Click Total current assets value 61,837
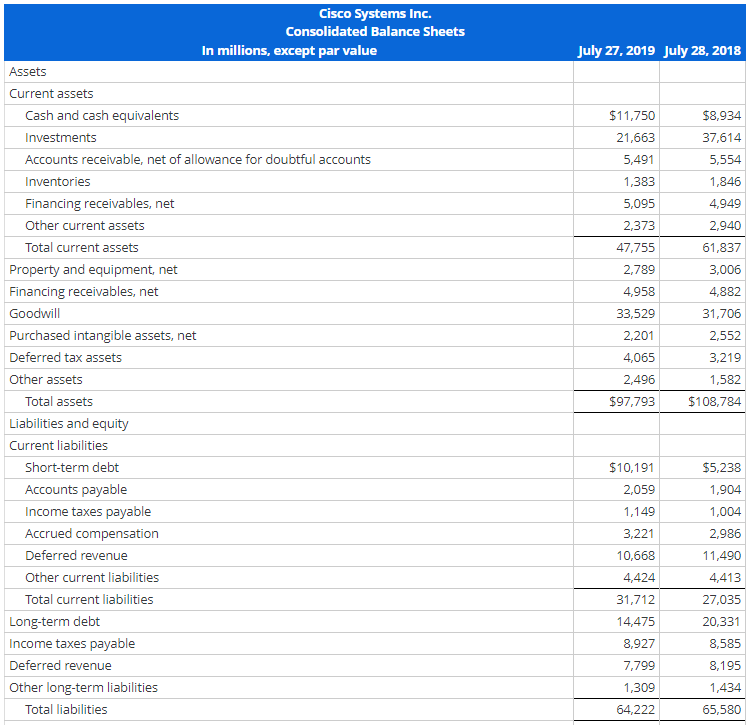749x725 pixels. (x=721, y=247)
